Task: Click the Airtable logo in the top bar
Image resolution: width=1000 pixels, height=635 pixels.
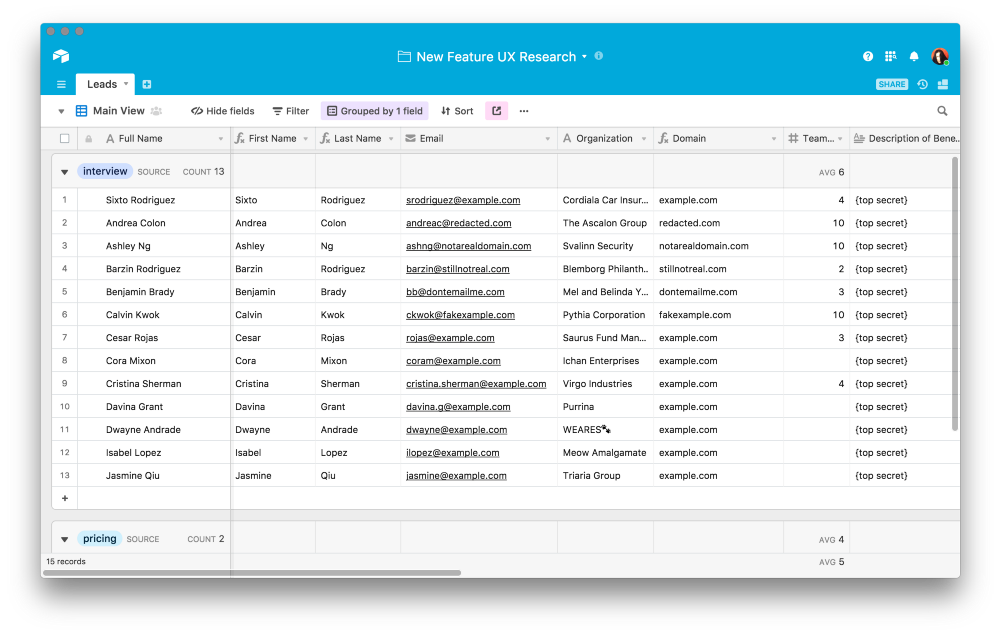Action: 61,56
